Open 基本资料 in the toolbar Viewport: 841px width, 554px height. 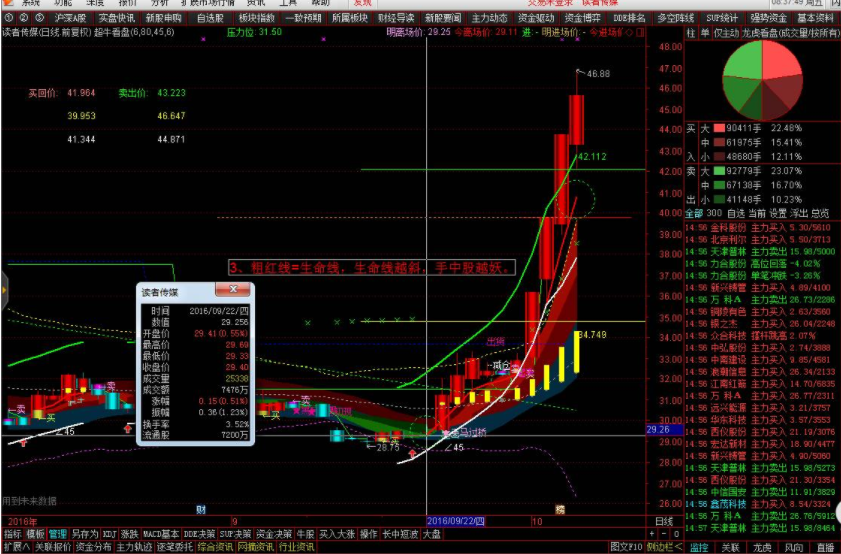click(815, 18)
